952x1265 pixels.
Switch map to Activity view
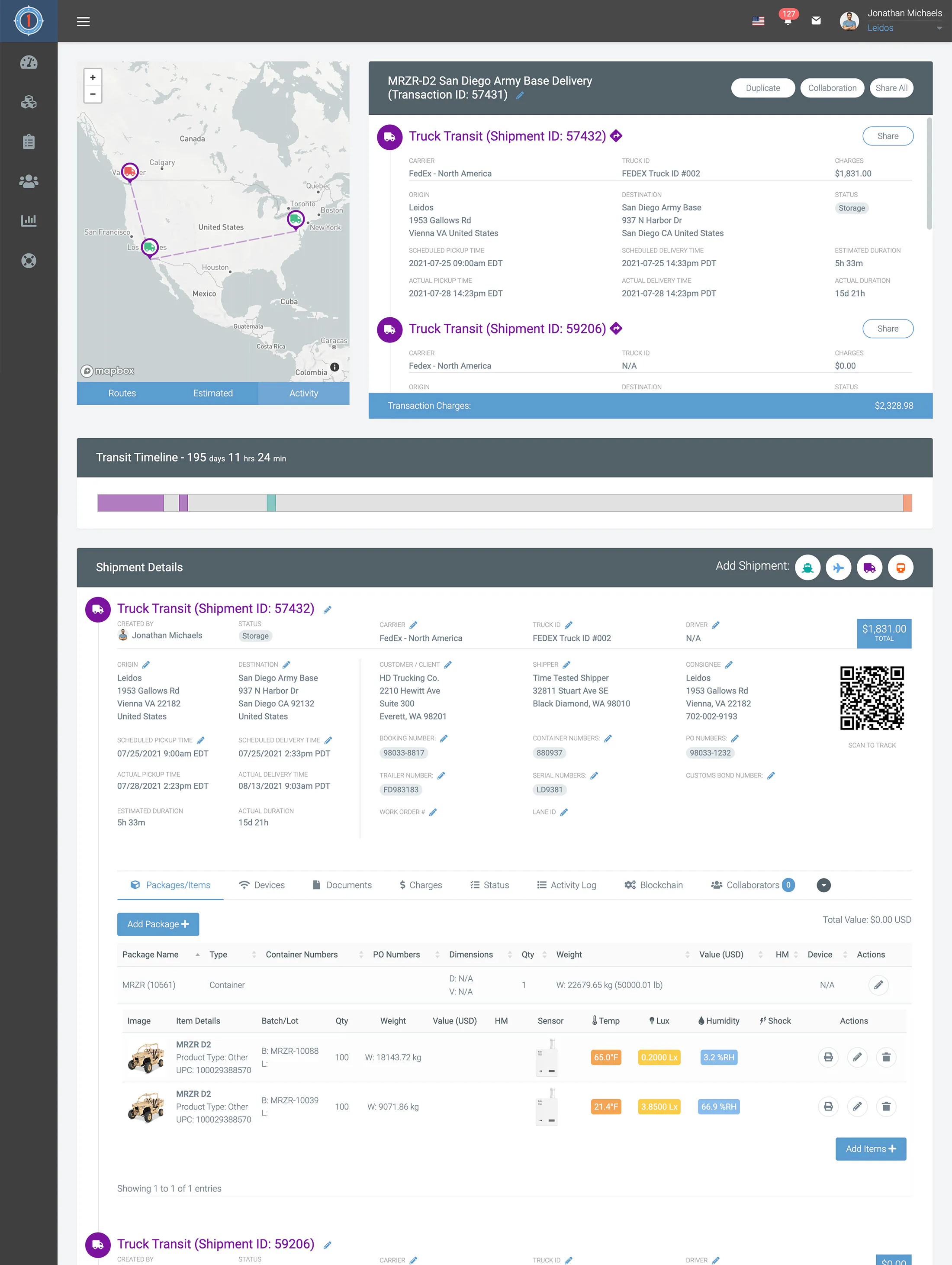[x=304, y=394]
